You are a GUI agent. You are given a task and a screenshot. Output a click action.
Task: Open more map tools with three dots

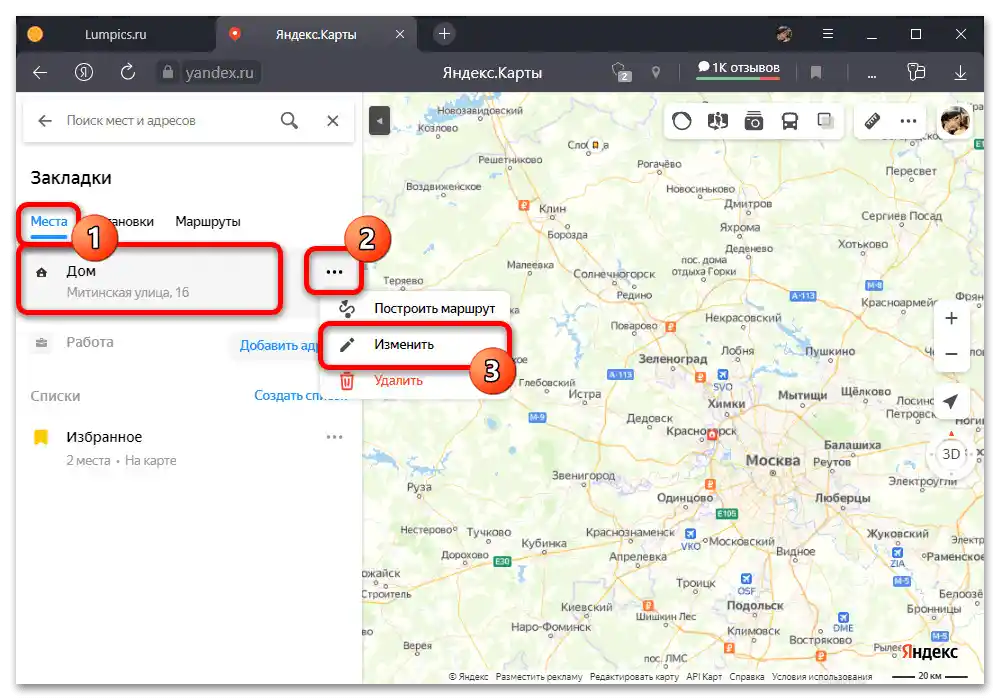pyautogui.click(x=908, y=120)
